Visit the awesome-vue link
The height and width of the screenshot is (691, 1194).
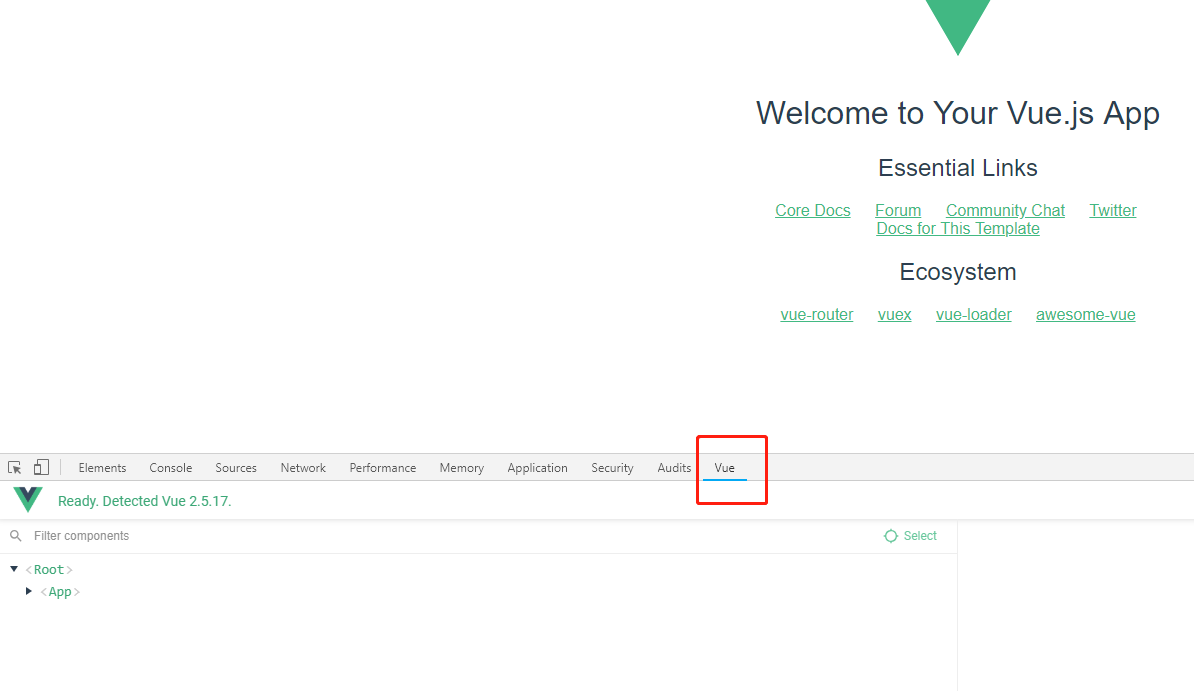click(x=1085, y=315)
